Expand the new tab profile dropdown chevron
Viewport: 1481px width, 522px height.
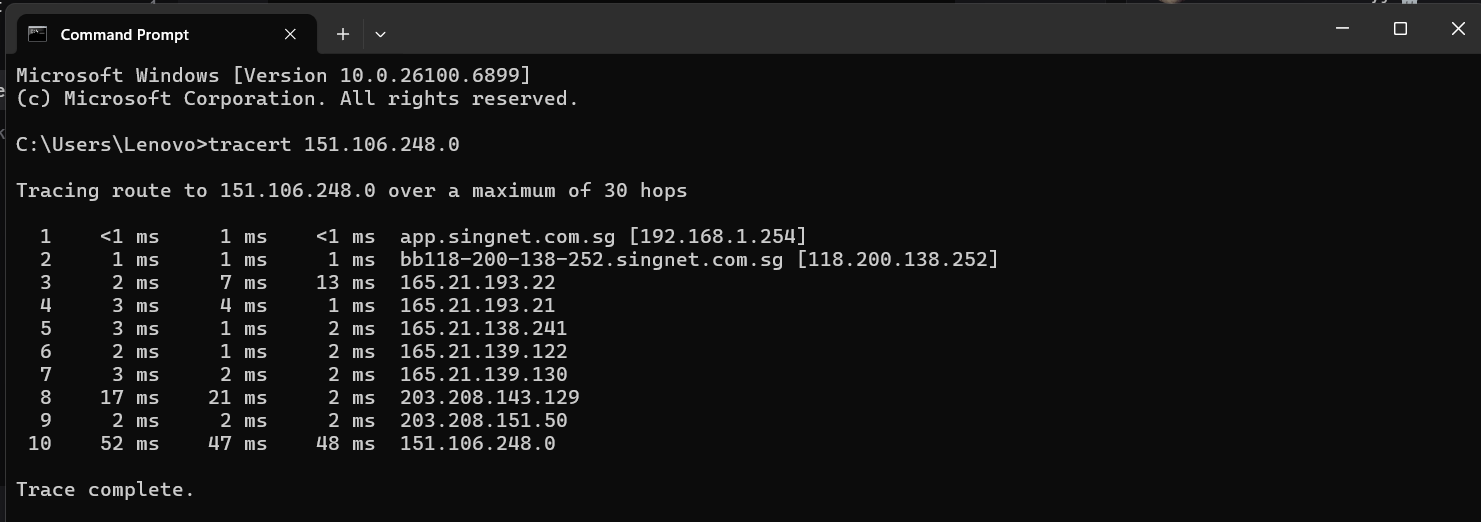(x=380, y=34)
